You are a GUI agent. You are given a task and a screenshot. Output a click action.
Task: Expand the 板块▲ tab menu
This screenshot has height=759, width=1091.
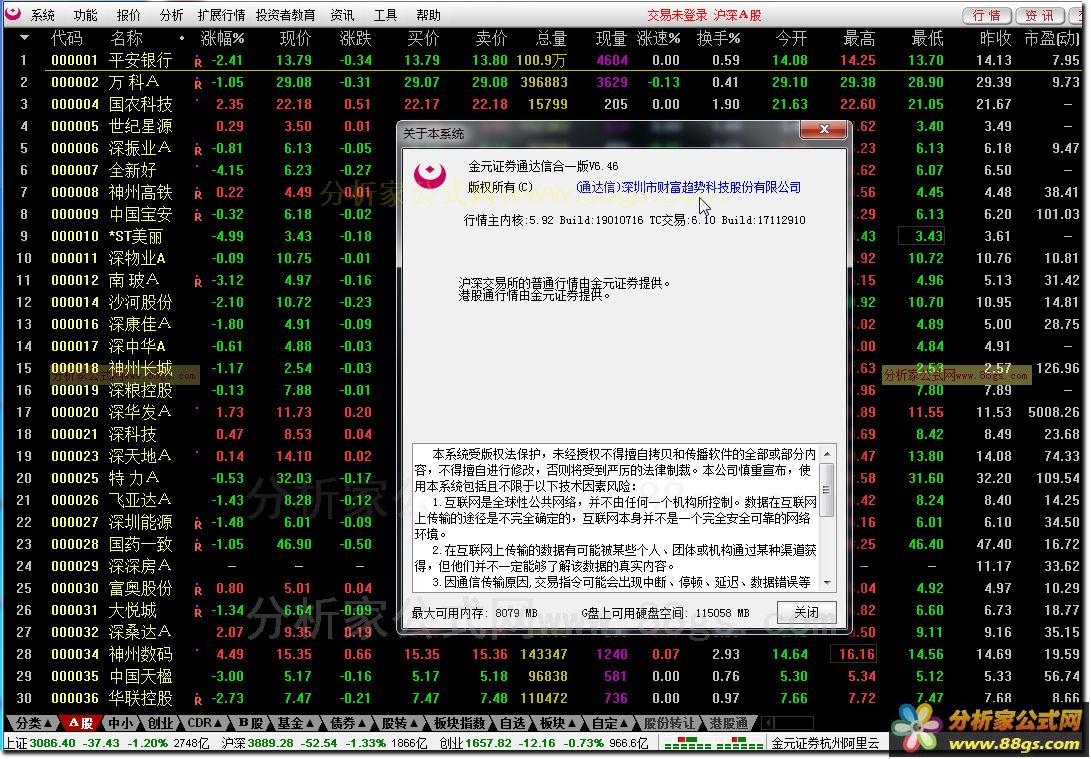pyautogui.click(x=559, y=724)
